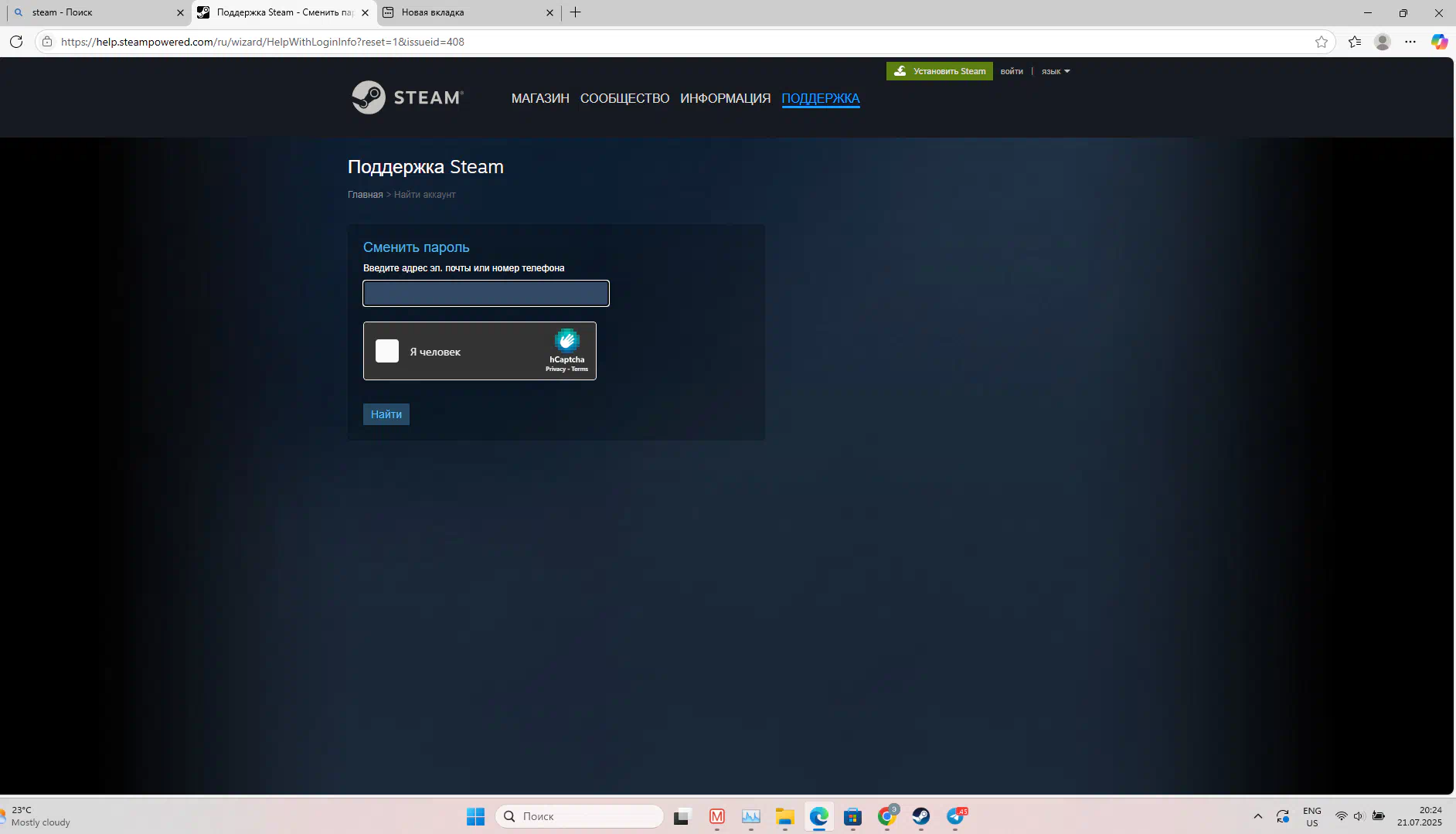Click the Найти button
The height and width of the screenshot is (834, 1456).
386,414
